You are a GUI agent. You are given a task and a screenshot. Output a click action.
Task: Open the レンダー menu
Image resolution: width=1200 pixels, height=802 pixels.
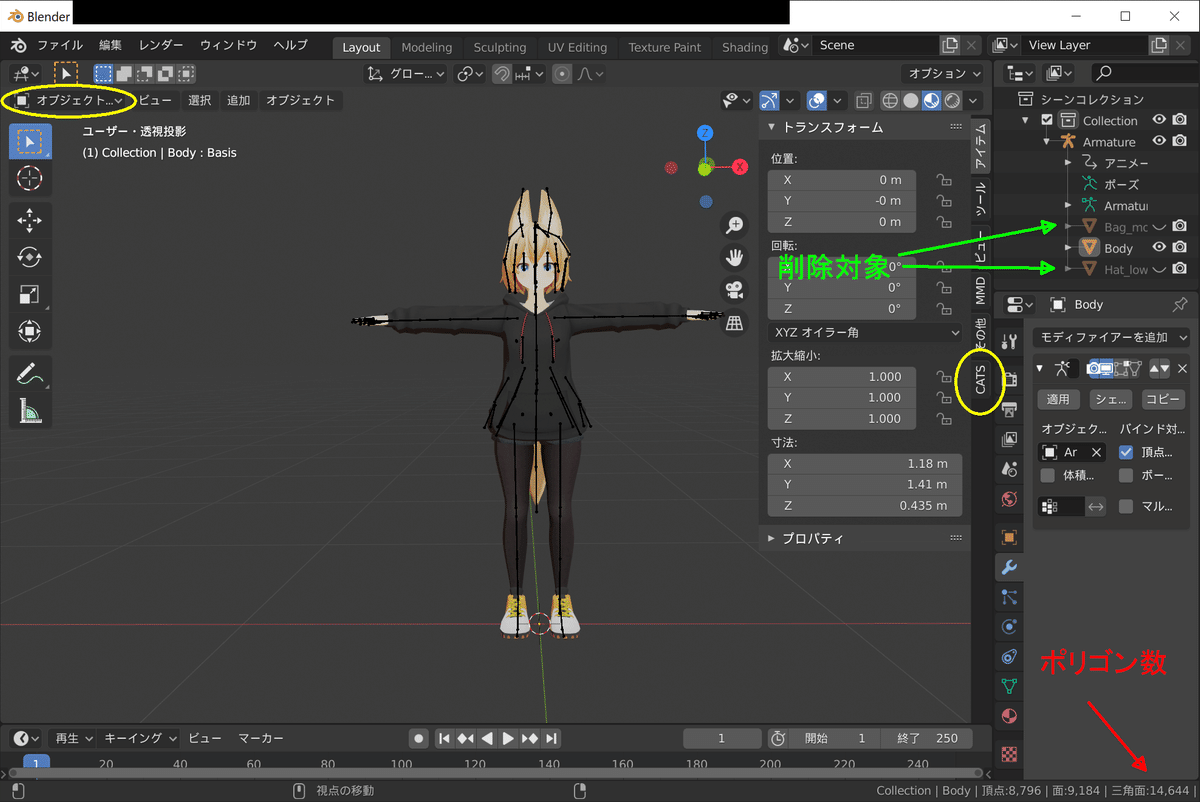click(x=161, y=46)
